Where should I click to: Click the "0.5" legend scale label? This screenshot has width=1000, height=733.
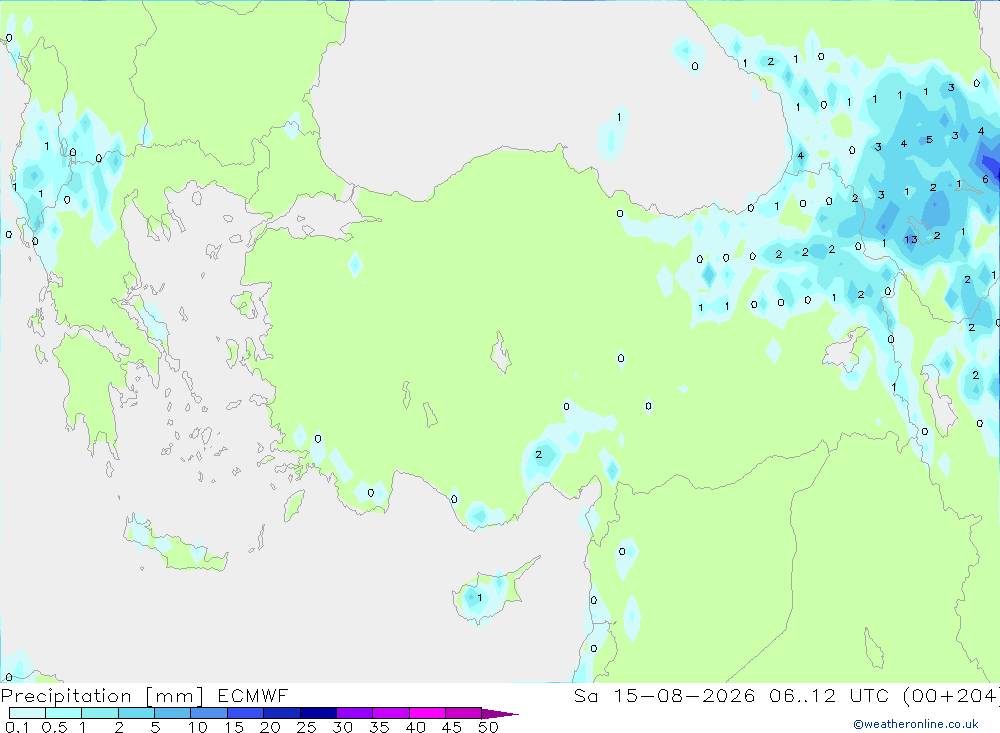point(55,727)
